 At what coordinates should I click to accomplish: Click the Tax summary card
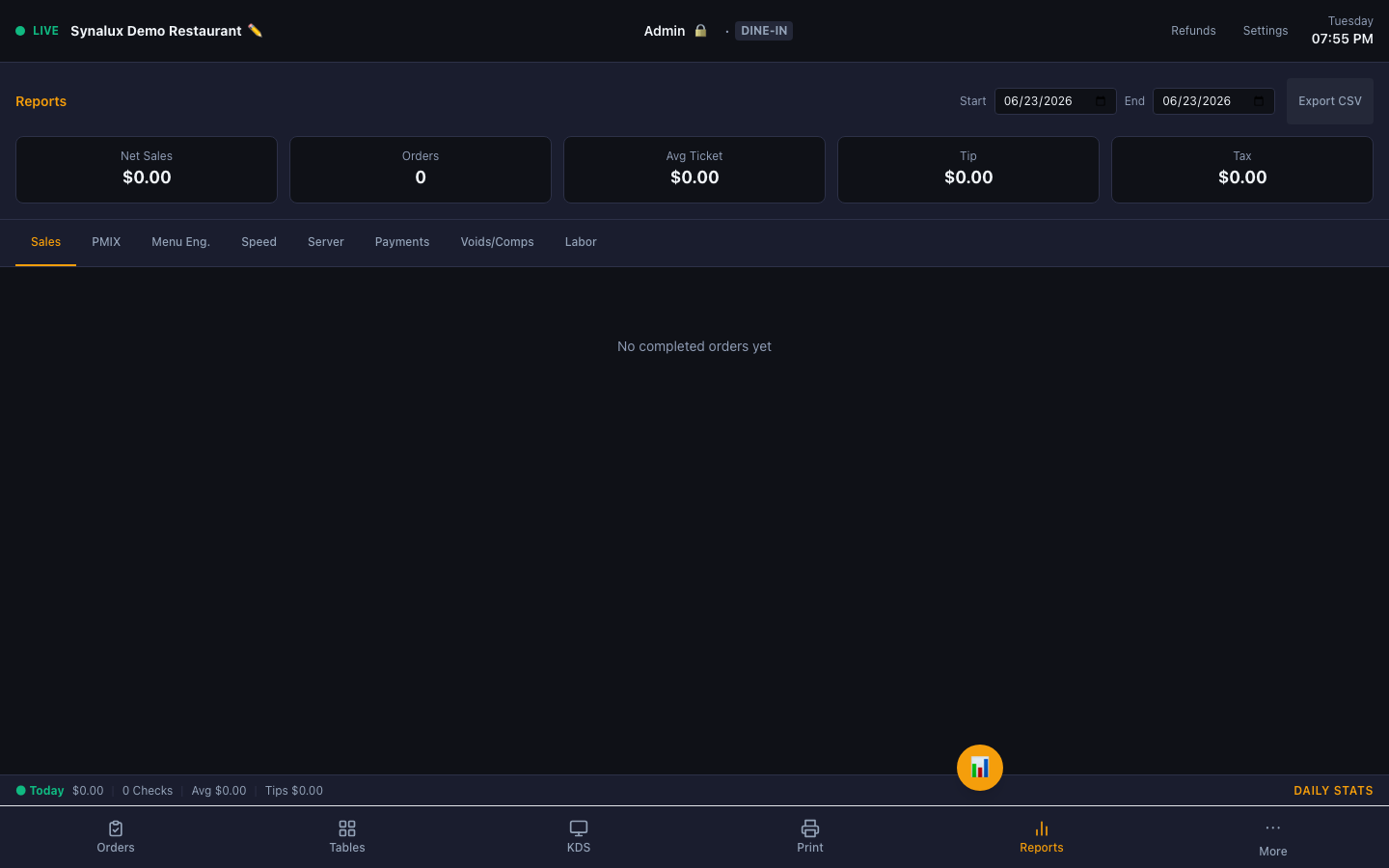point(1242,170)
